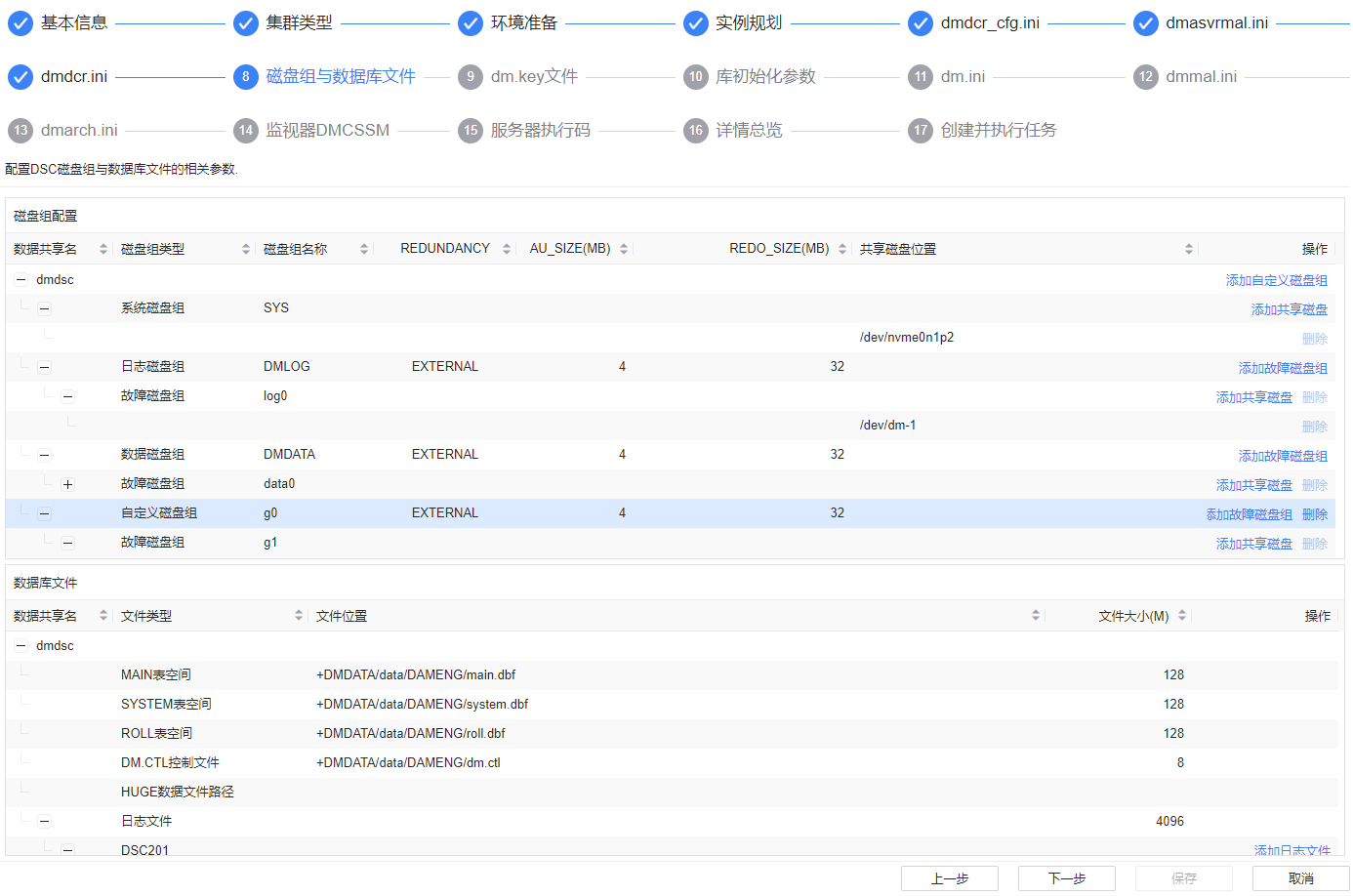This screenshot has width=1353, height=896.
Task: Collapse the dmdsc node in 磁盘组配置
Action: 21,279
